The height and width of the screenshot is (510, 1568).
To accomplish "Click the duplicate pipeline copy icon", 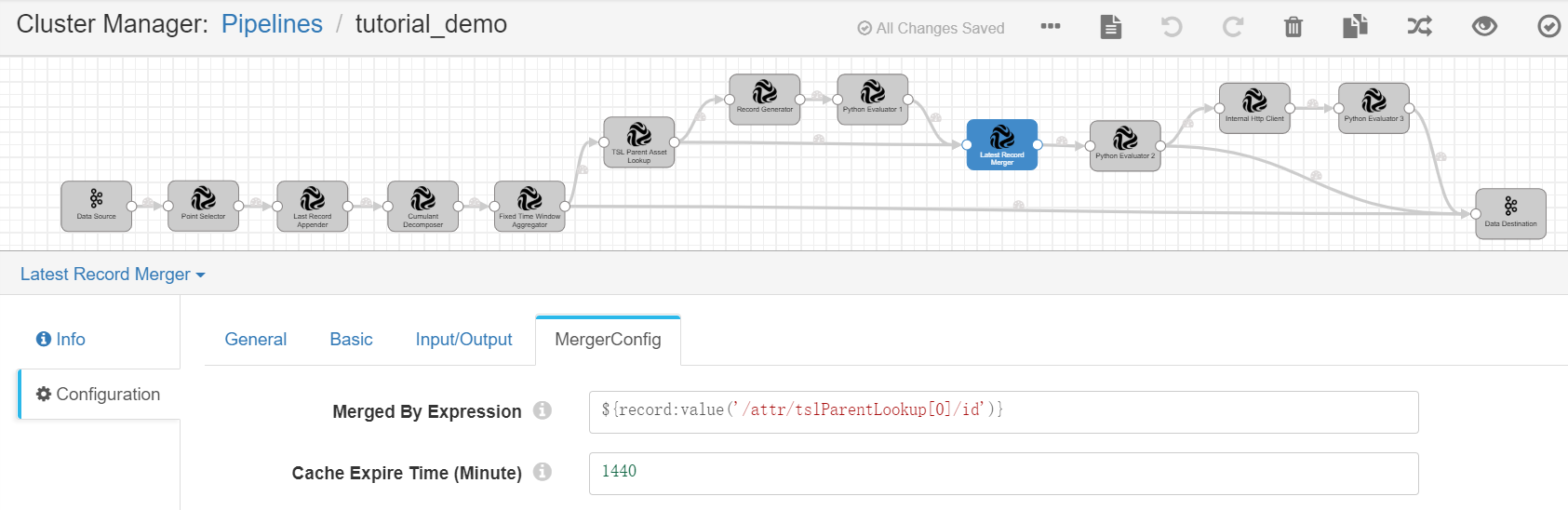I will tap(1355, 27).
